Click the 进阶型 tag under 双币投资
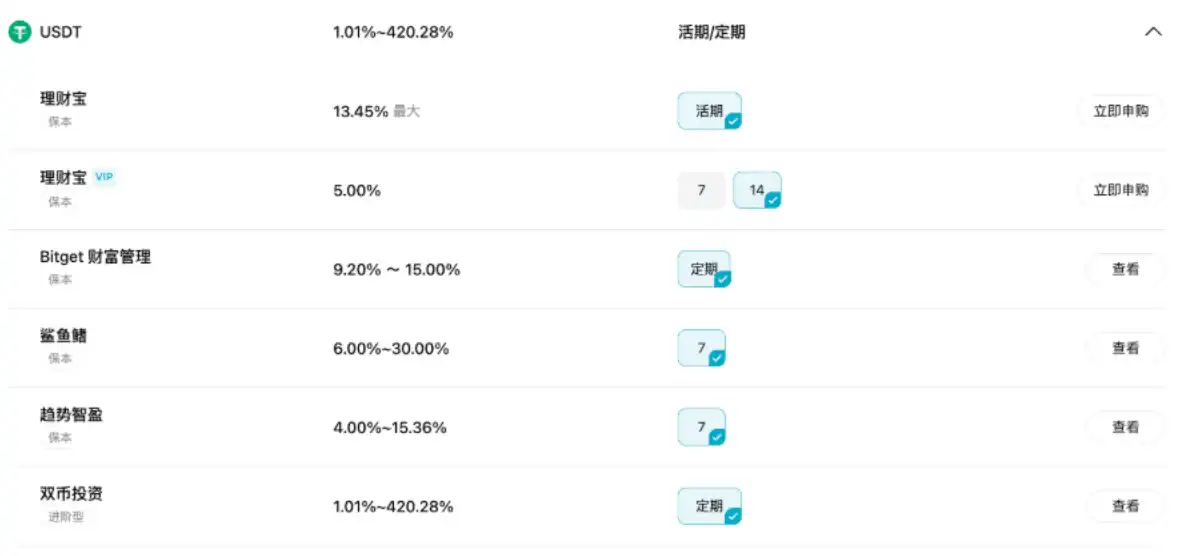The width and height of the screenshot is (1182, 556). [x=64, y=516]
